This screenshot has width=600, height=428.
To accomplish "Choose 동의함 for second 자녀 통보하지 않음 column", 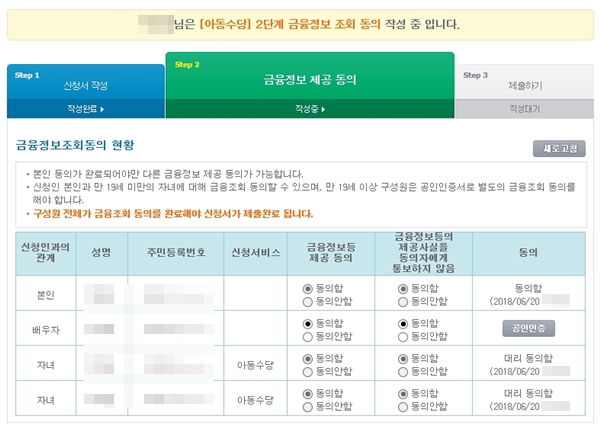I will pos(403,394).
